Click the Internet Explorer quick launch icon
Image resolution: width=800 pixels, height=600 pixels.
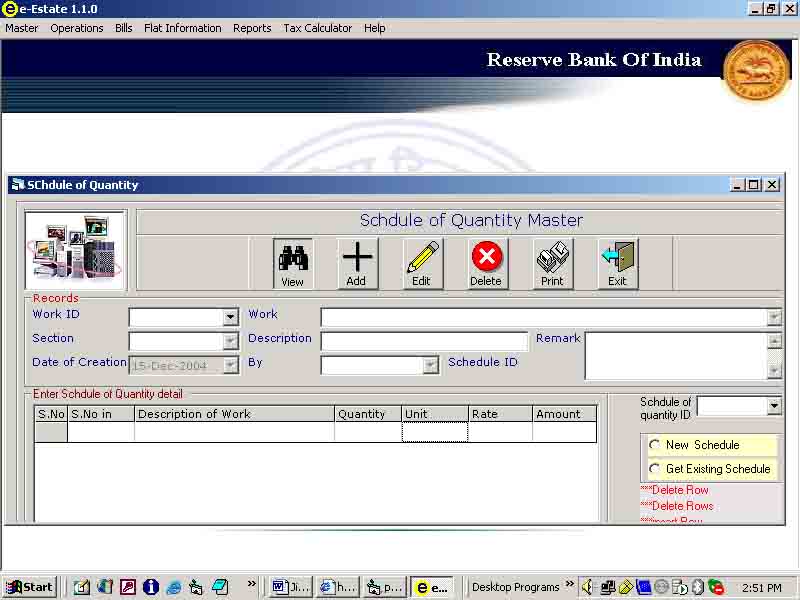(x=173, y=587)
